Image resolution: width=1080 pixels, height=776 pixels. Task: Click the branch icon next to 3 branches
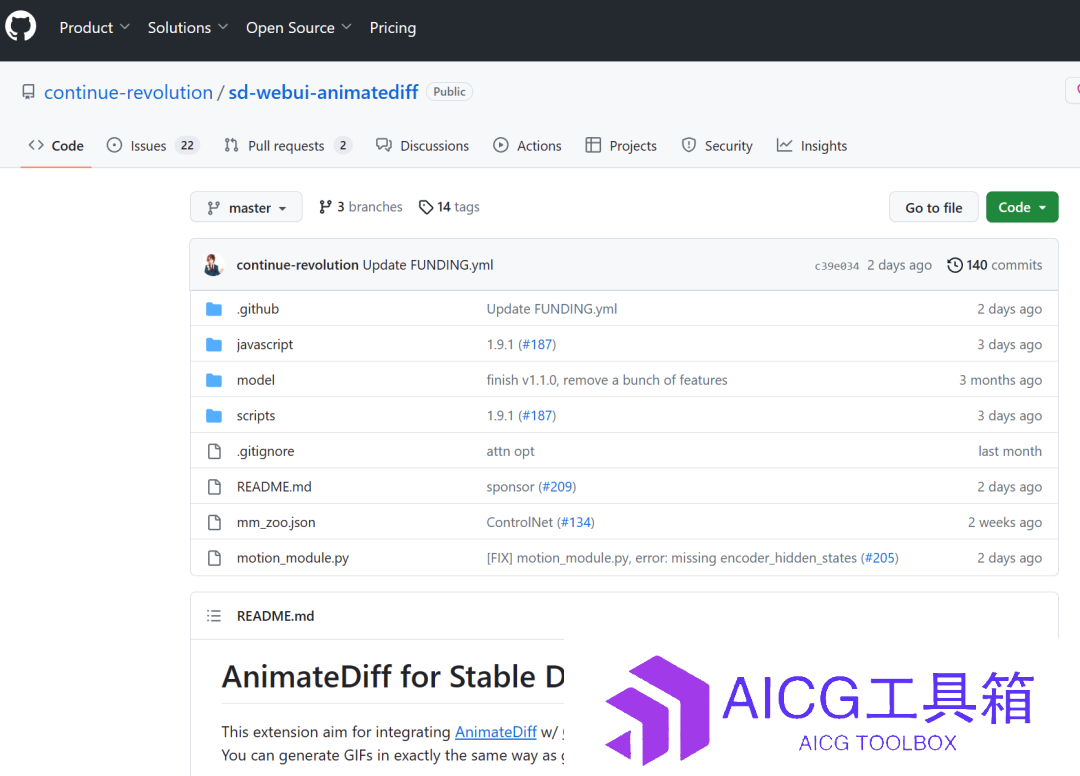point(325,207)
